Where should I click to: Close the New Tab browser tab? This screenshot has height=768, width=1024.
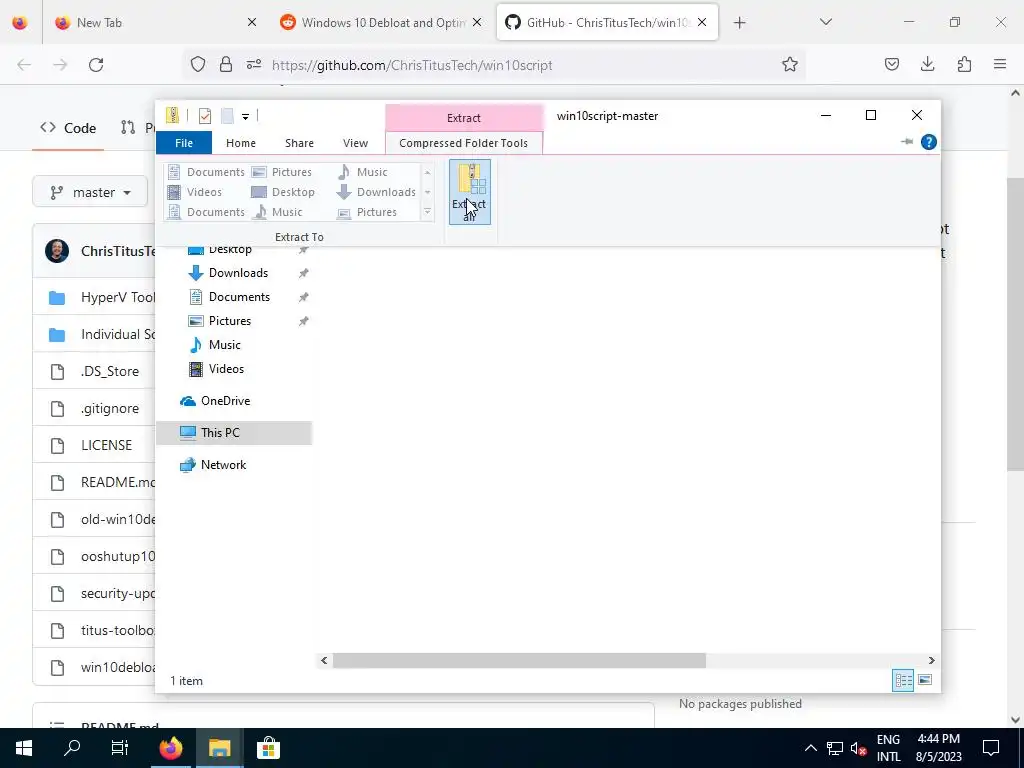pos(251,22)
